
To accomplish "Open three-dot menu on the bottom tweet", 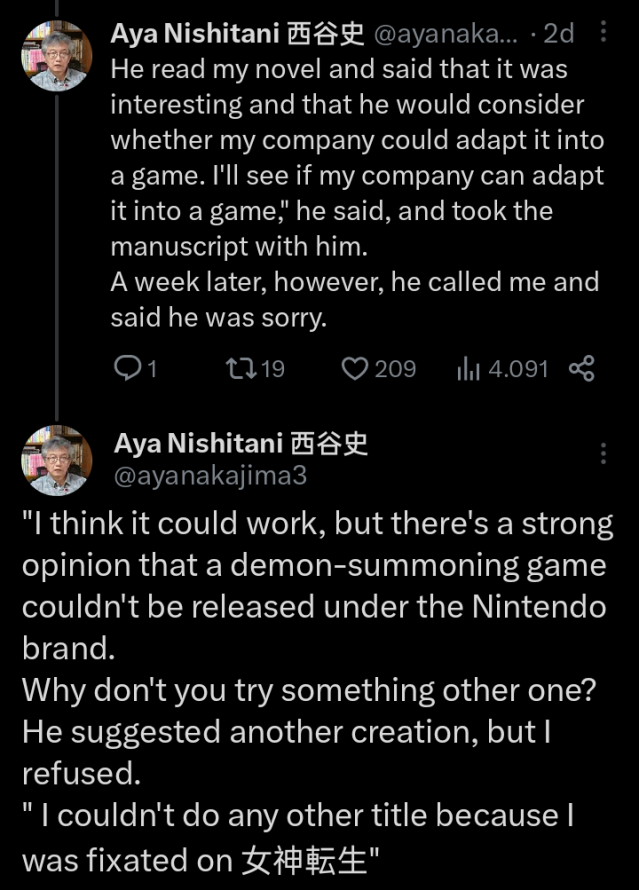I will pos(603,453).
